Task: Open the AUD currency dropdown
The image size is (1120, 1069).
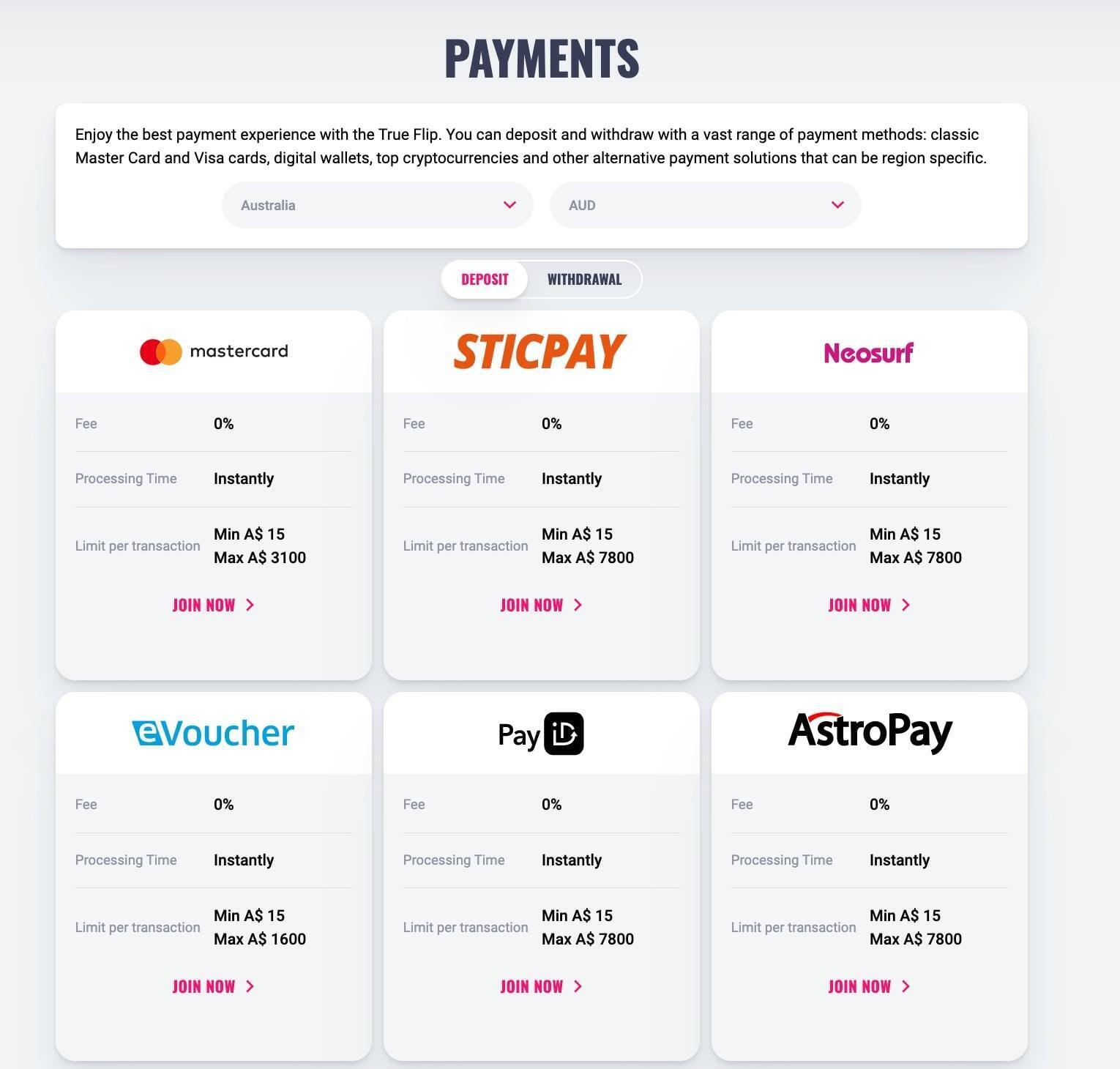Action: click(706, 205)
